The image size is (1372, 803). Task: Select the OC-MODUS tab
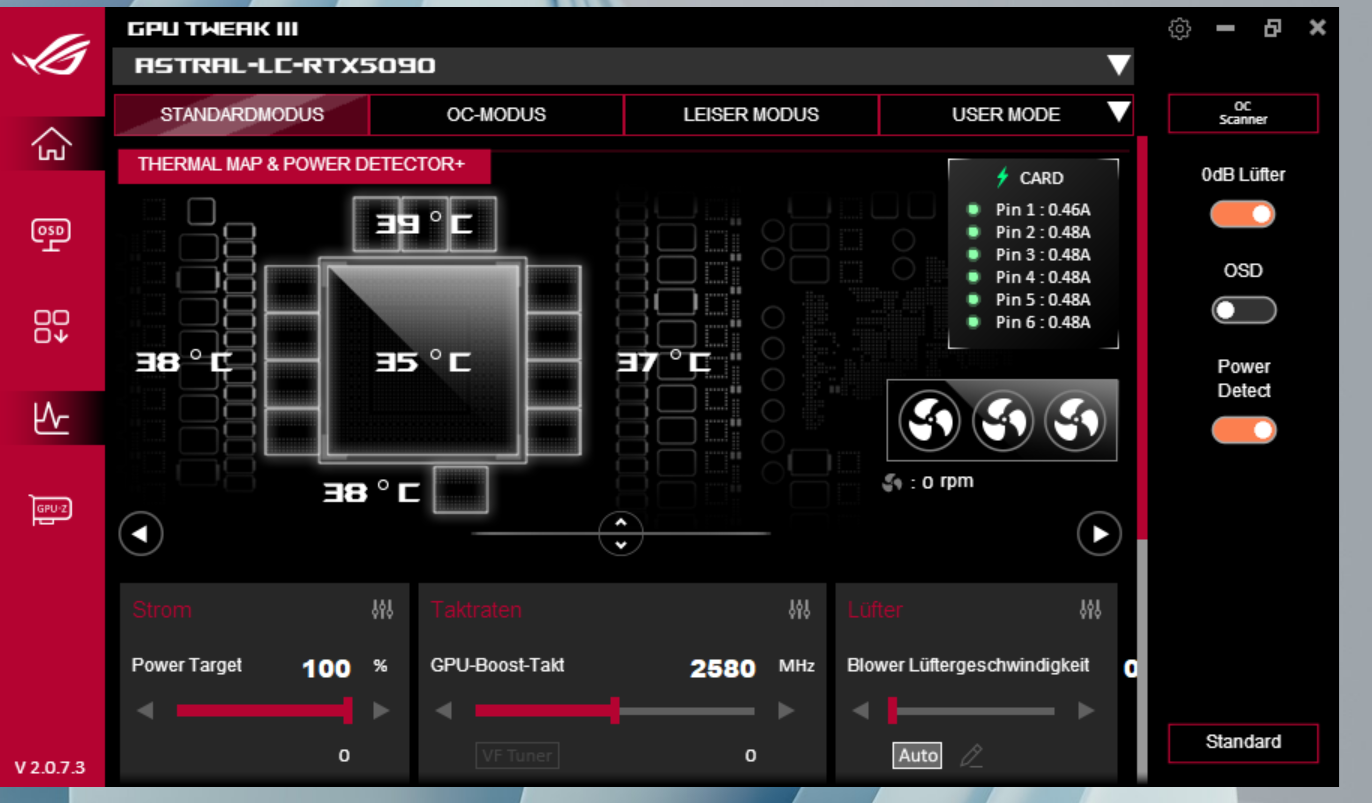[x=497, y=114]
